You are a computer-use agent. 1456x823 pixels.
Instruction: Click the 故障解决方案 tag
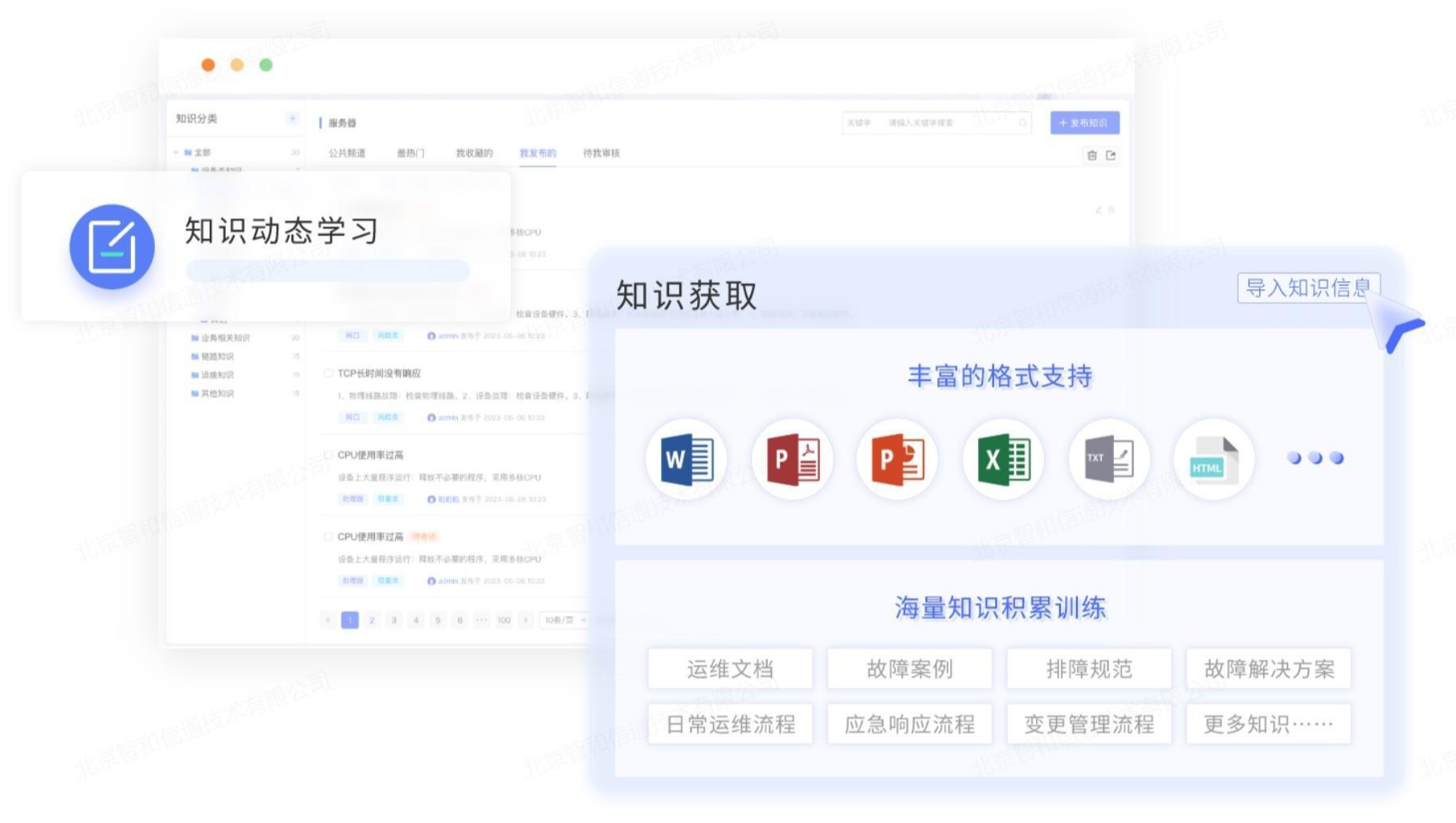(x=1269, y=669)
